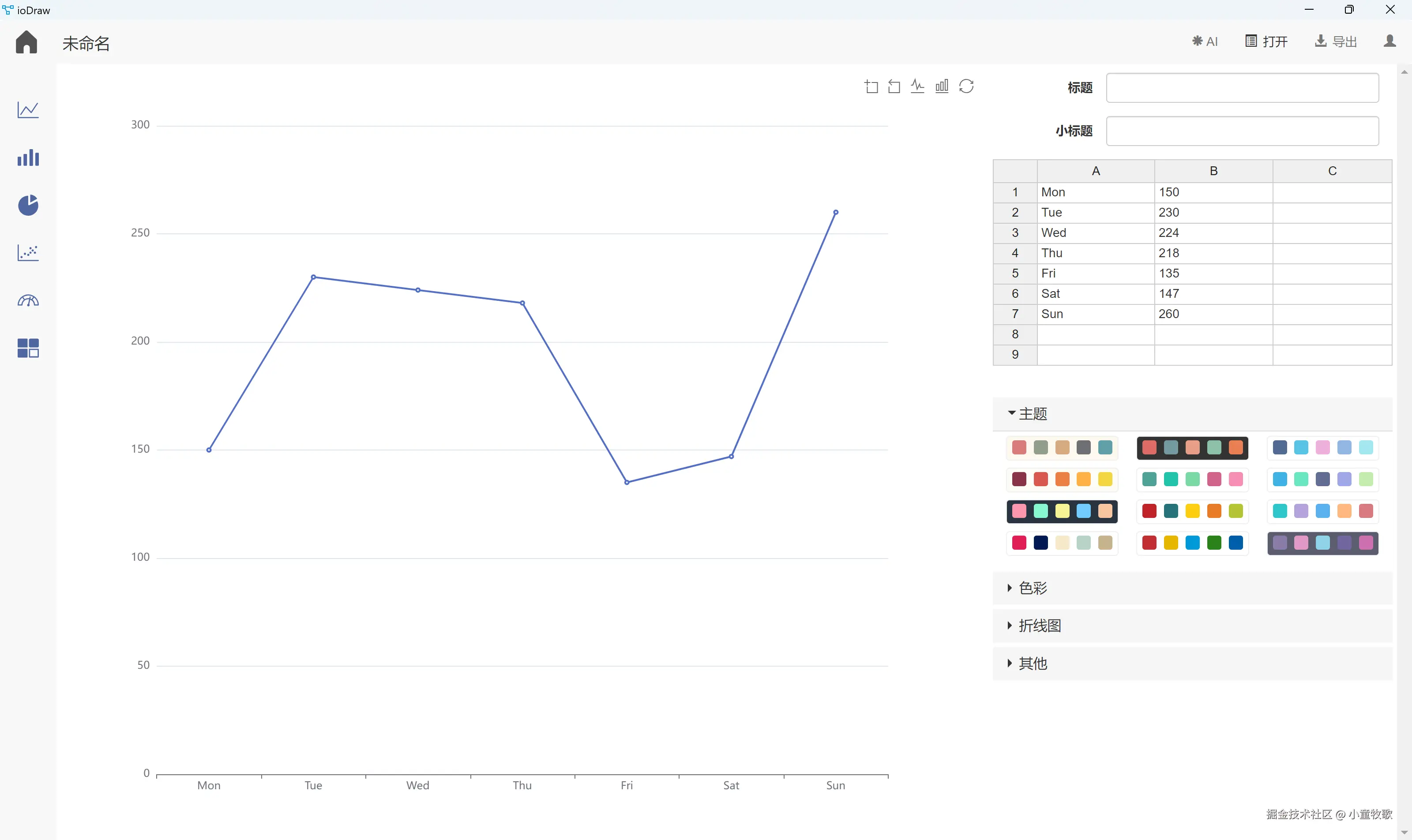
Task: Activate the area zoom toolbar icon
Action: point(871,86)
